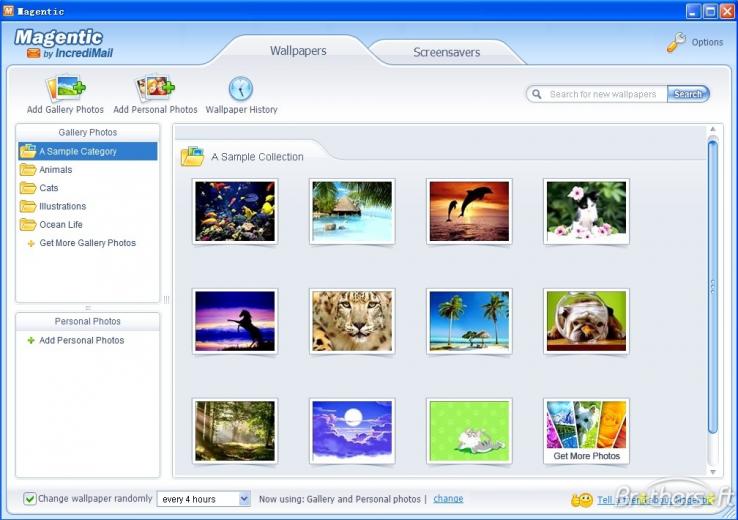This screenshot has height=520, width=738.
Task: Click the A Sample Collection title
Action: click(257, 157)
